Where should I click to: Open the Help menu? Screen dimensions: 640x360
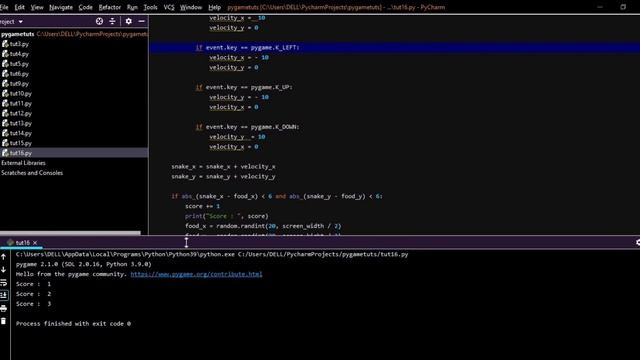coord(214,7)
